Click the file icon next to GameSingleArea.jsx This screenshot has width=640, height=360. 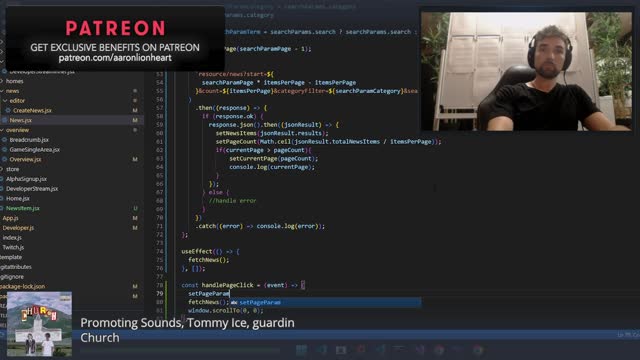click(4, 149)
